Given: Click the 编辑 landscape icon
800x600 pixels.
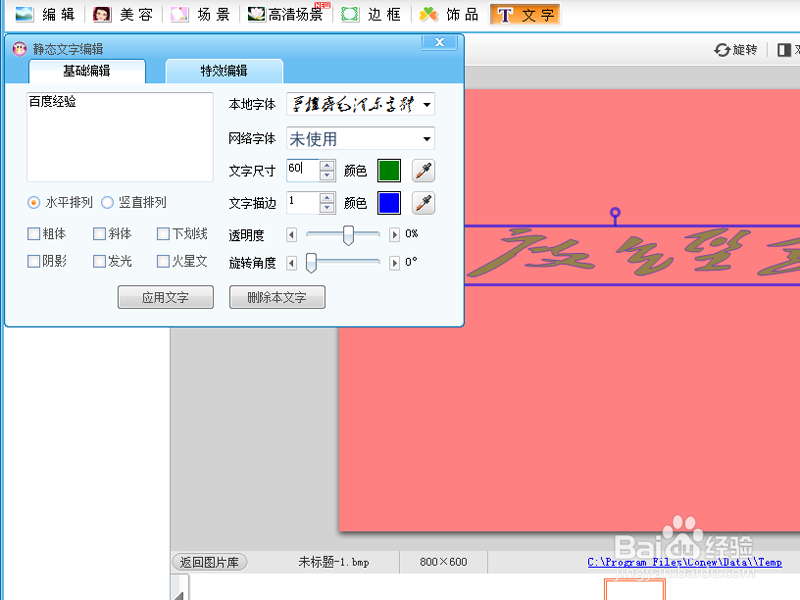Looking at the screenshot, I should click(x=24, y=14).
